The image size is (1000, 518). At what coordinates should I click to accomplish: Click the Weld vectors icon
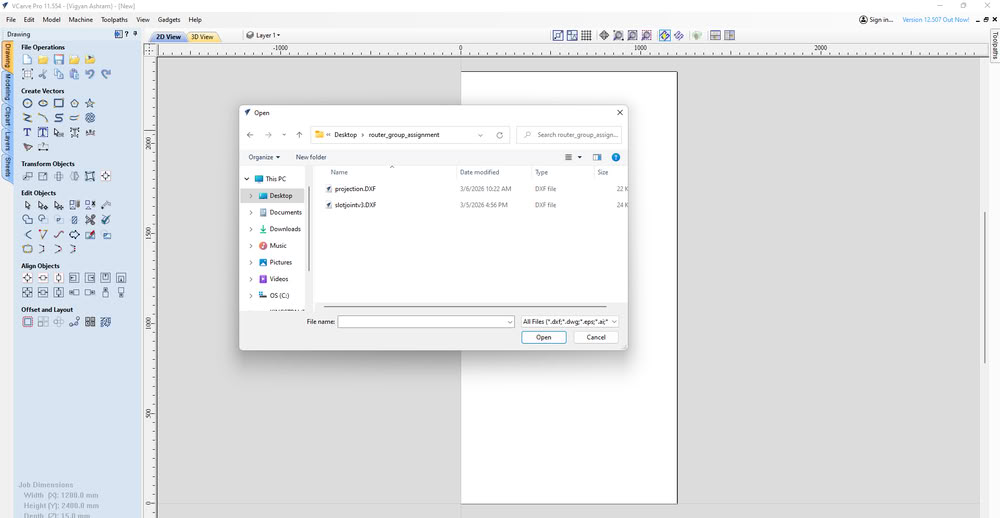pos(27,219)
